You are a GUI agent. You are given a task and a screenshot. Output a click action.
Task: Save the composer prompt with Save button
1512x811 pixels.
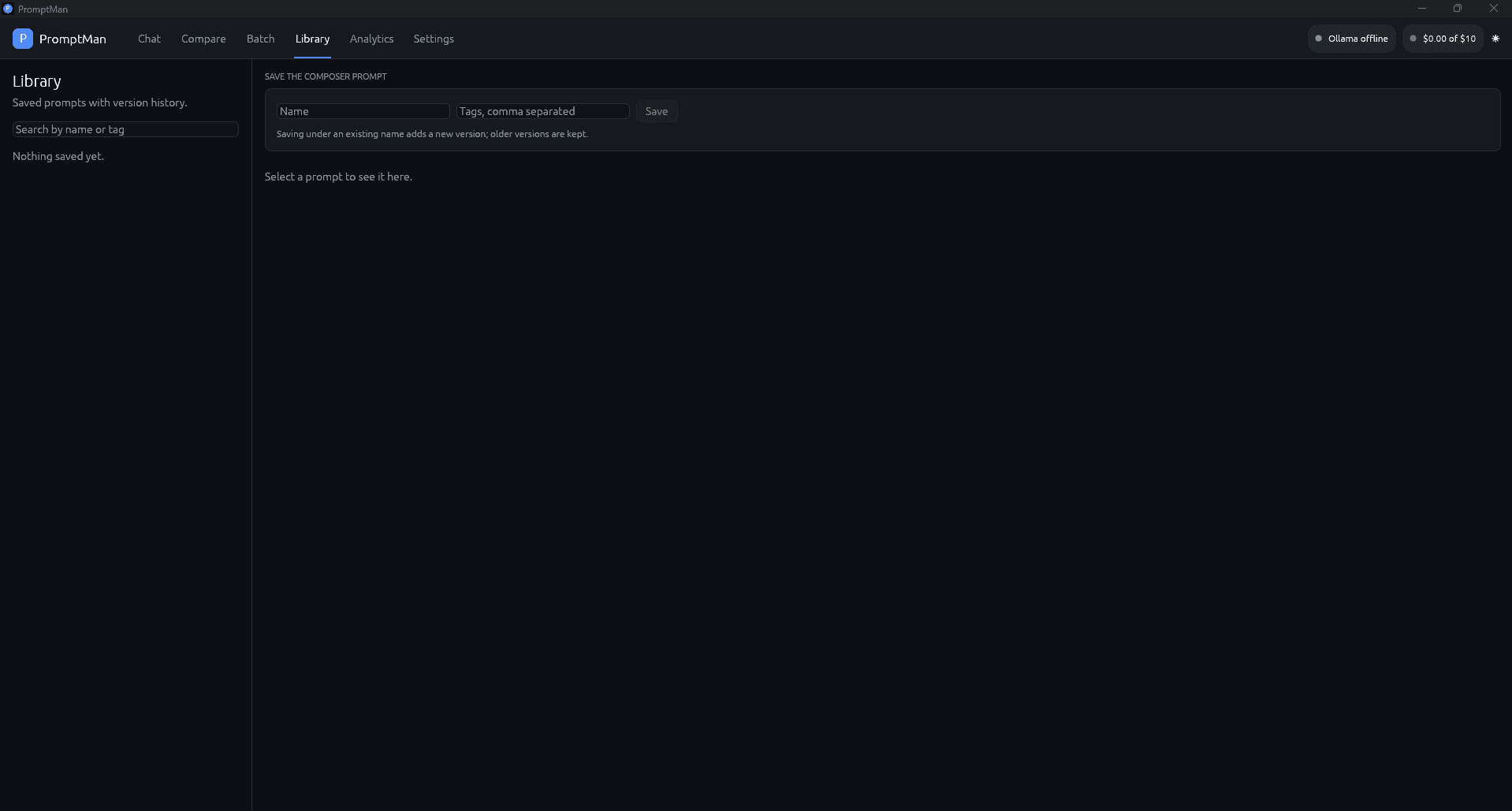[657, 111]
